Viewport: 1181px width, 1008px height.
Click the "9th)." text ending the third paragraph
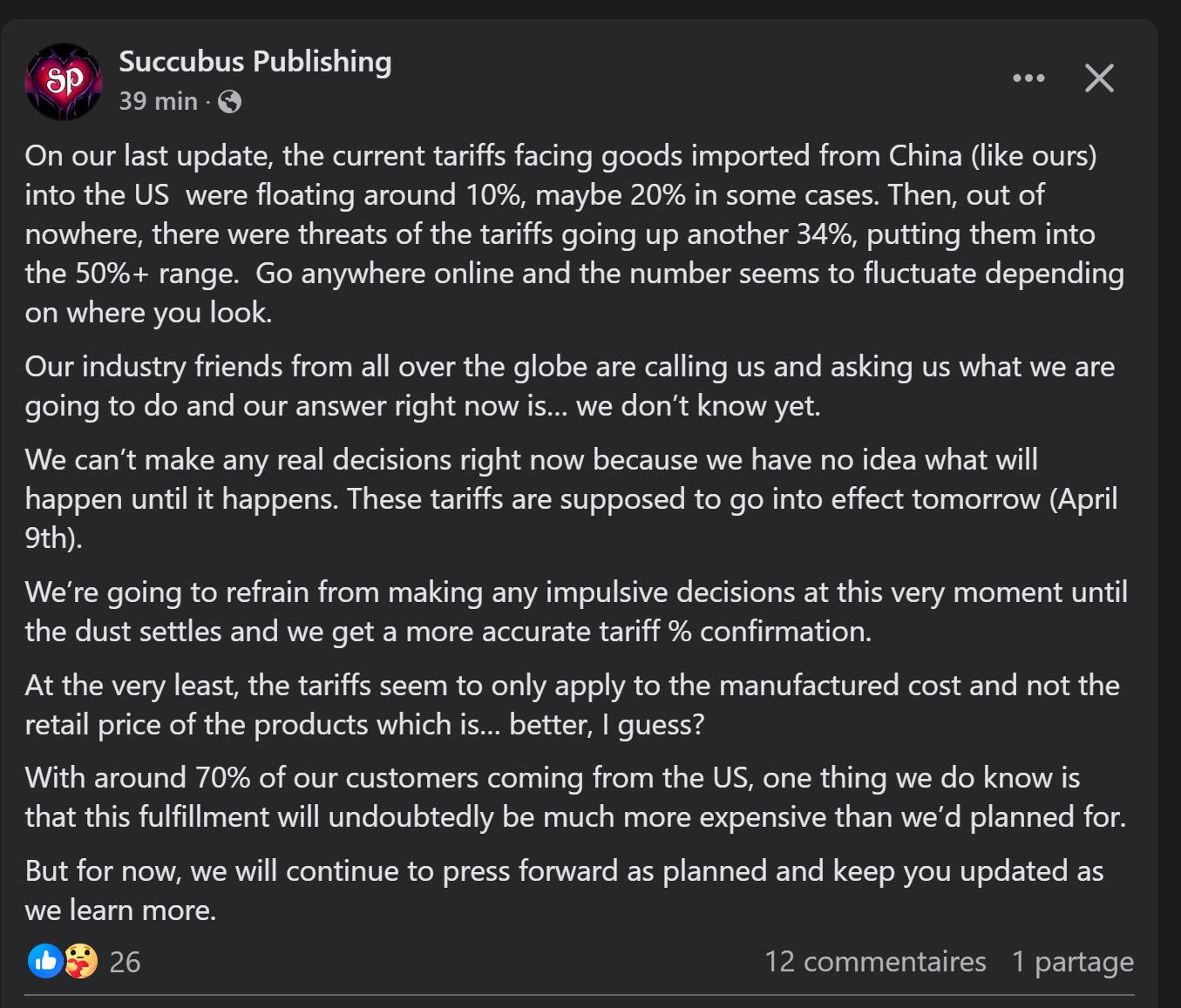click(53, 538)
